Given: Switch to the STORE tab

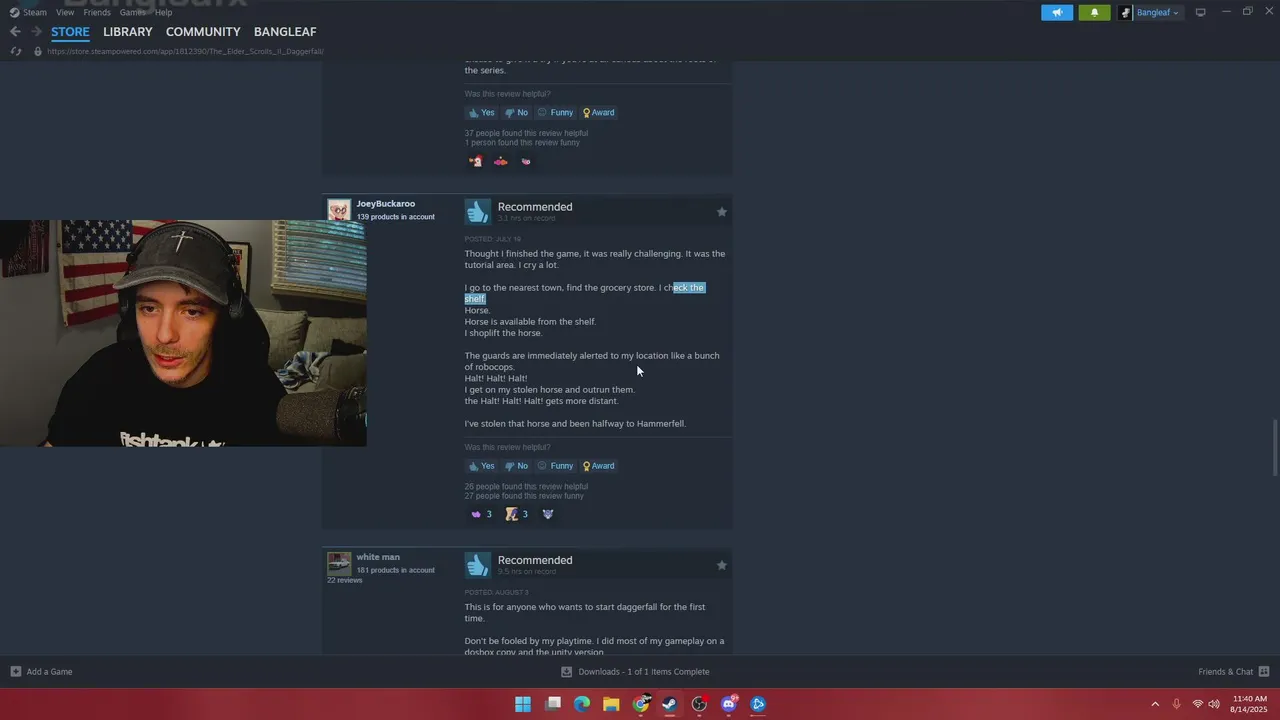Looking at the screenshot, I should (70, 32).
